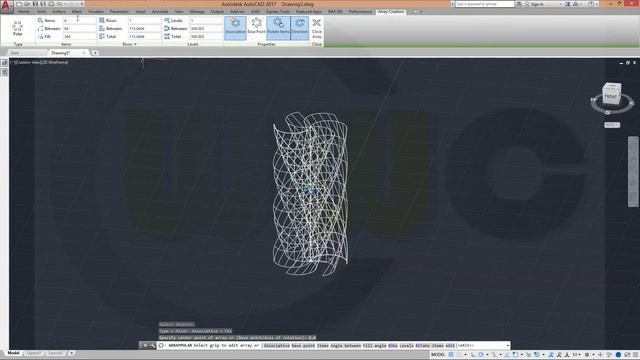The image size is (640, 360).
Task: Click the navigation bar on right edge
Action: coord(633,171)
